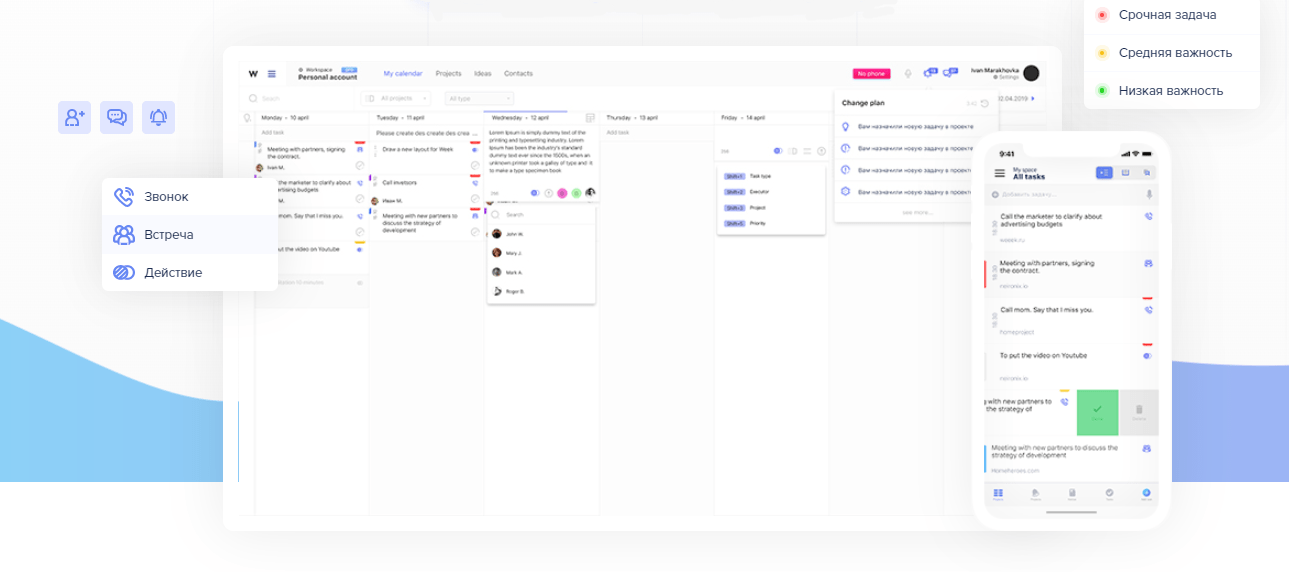Tap the phone hamburger menu icon
This screenshot has height=572, width=1289.
point(999,173)
